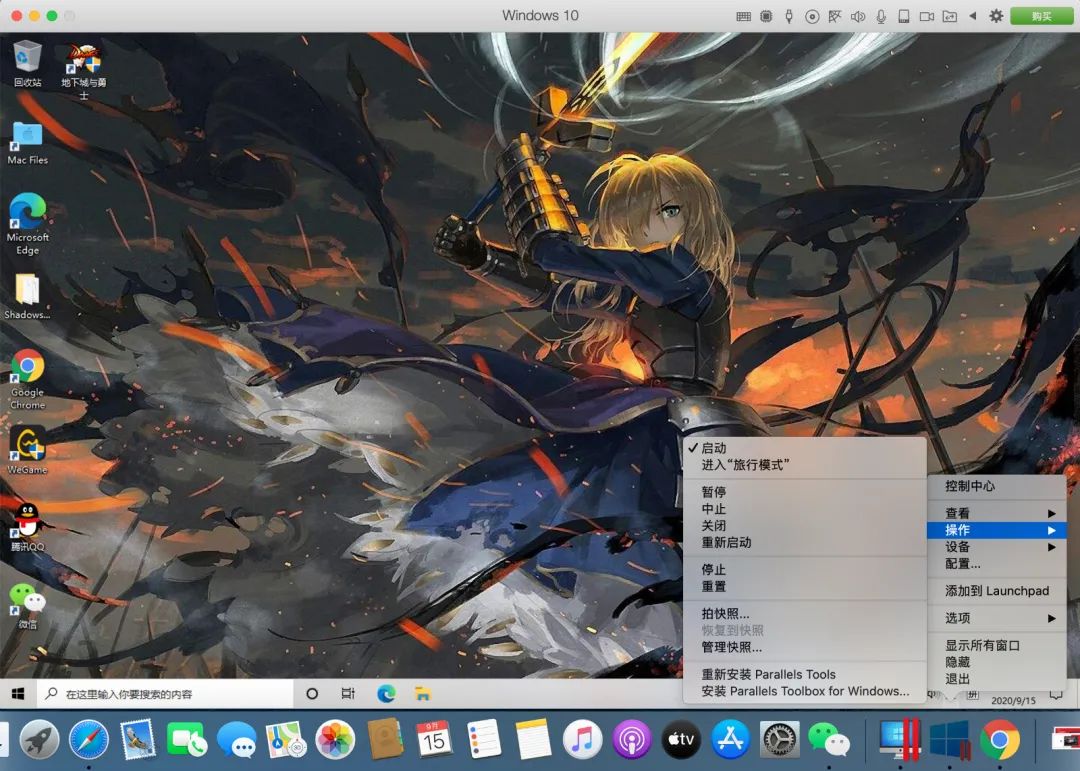Select the Google Chrome desktop shortcut

tap(28, 379)
